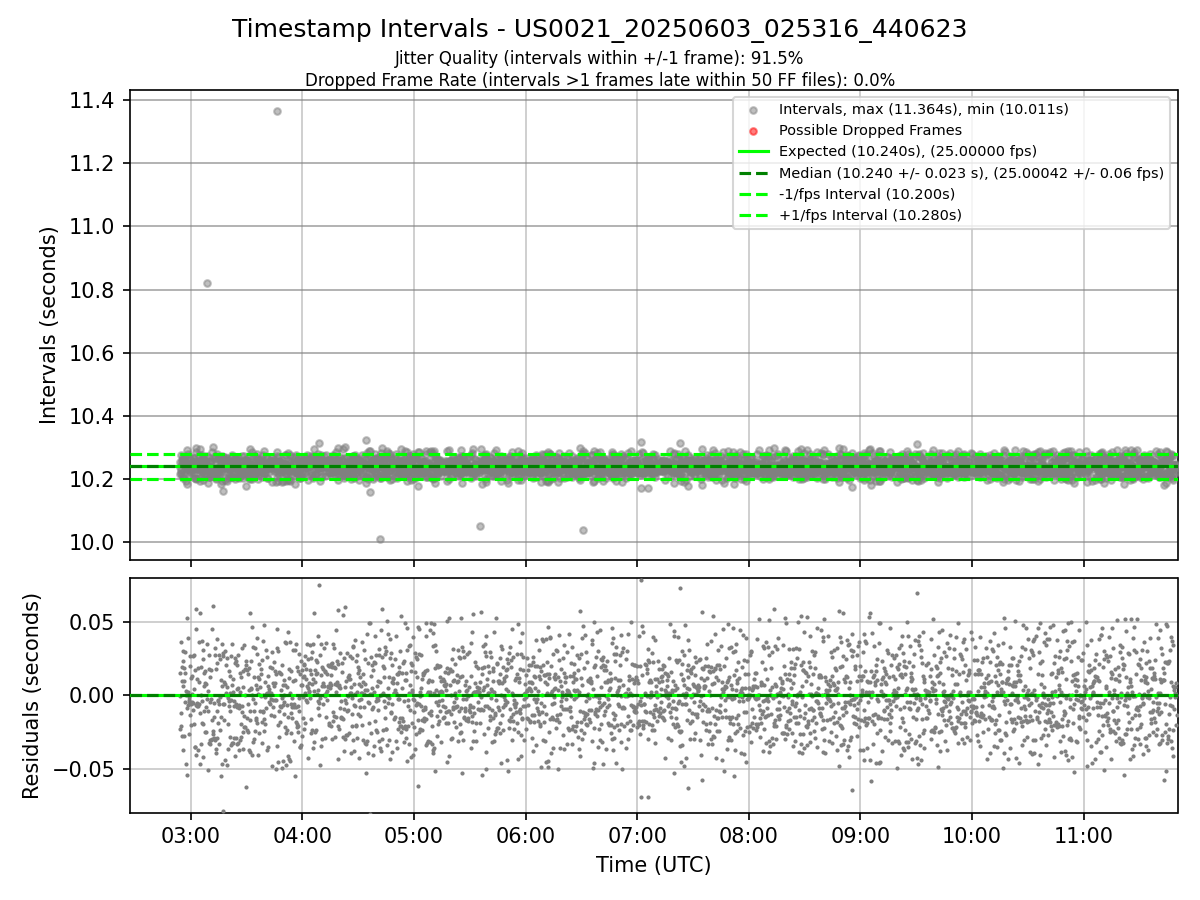This screenshot has width=1200, height=900.
Task: Click the Residuals (seconds) y-axis label
Action: (x=31, y=696)
